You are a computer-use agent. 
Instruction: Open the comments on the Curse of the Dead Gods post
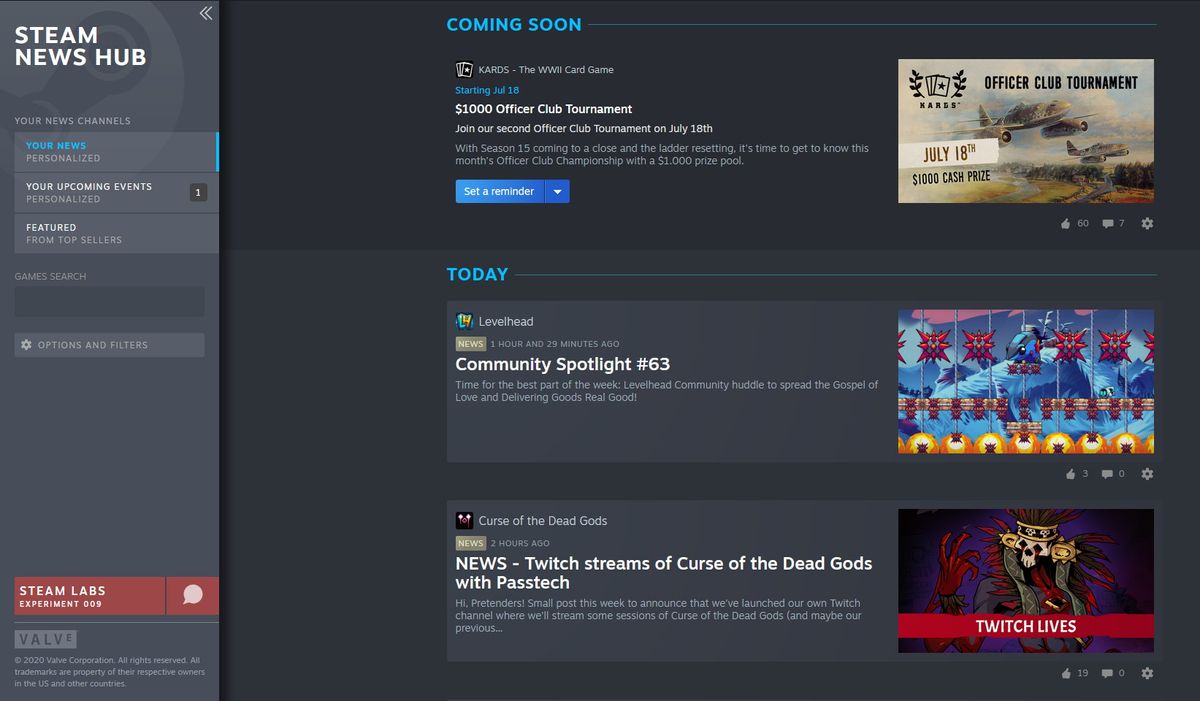coord(1108,673)
